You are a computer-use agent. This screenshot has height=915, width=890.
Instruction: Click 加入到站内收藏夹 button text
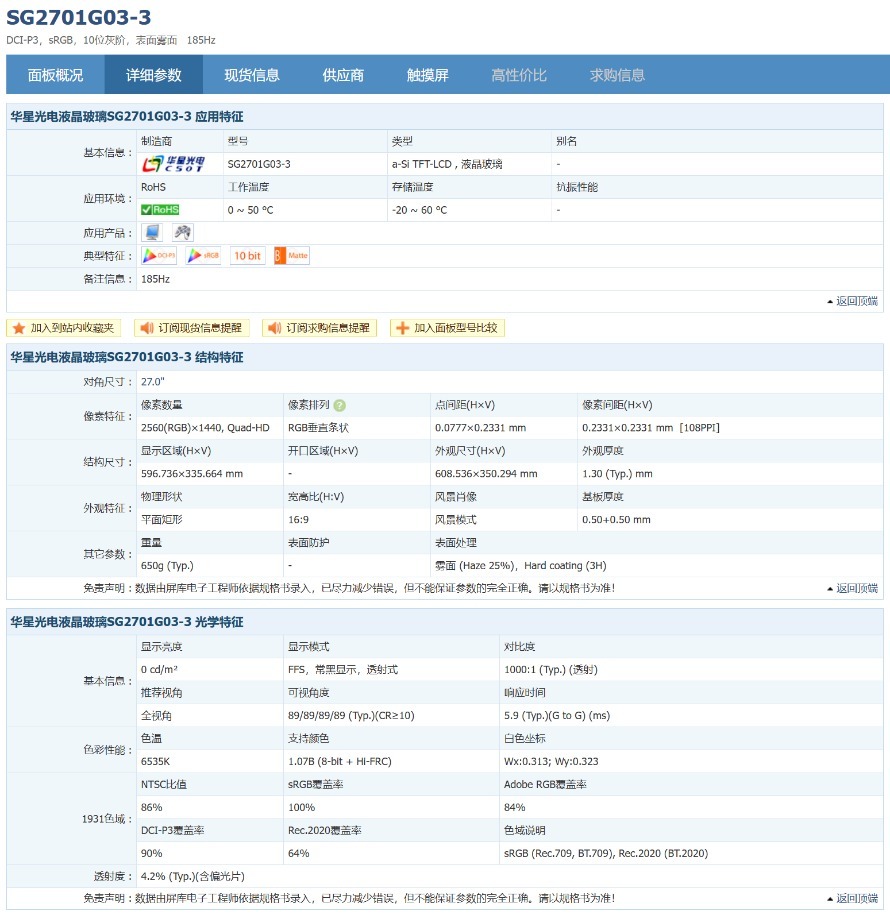72,328
